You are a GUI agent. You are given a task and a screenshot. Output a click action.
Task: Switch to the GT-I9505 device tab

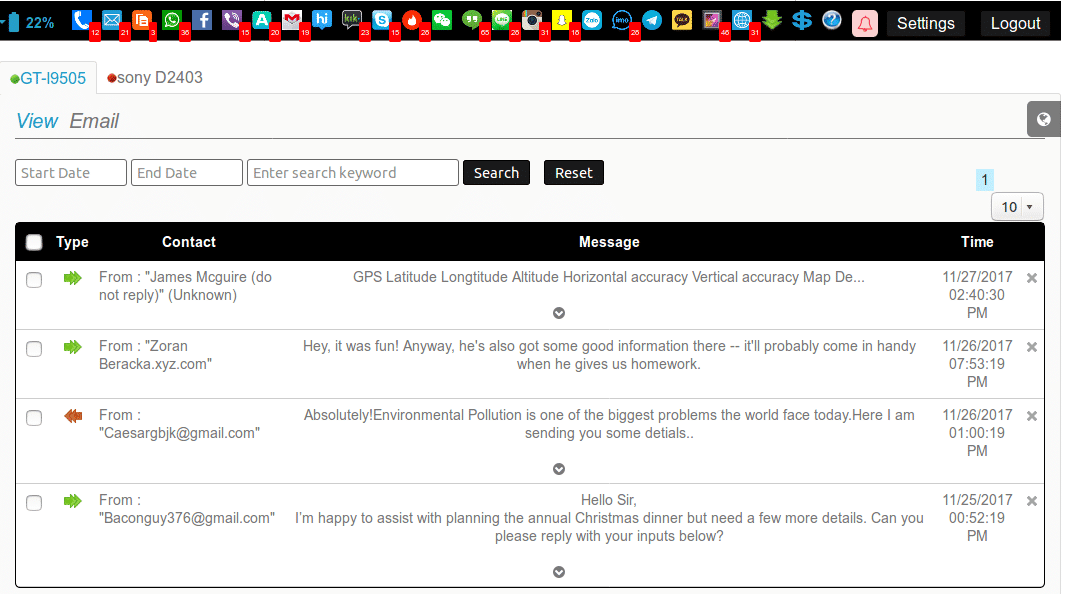point(49,78)
